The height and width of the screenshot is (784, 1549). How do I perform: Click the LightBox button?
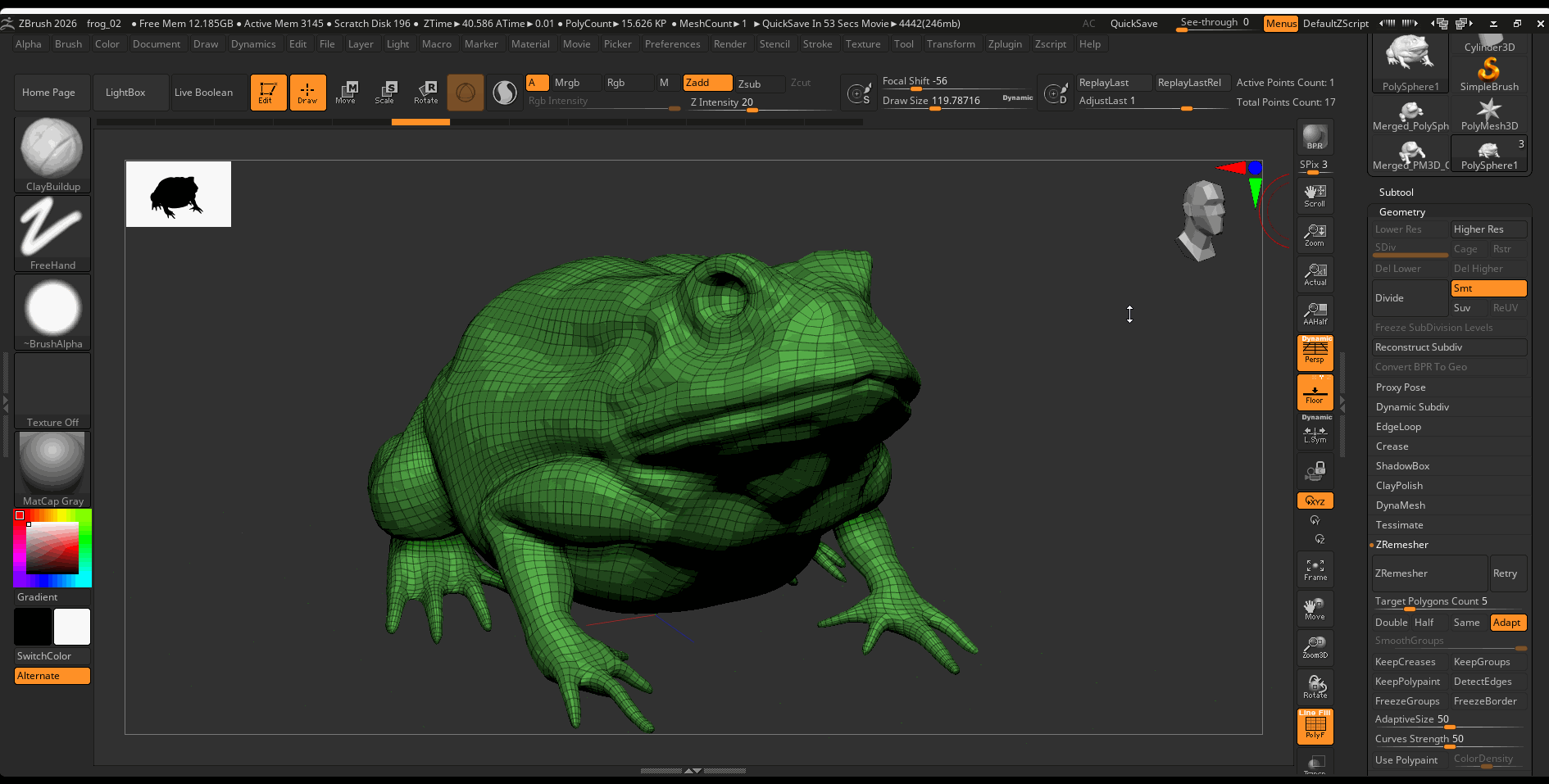click(x=125, y=93)
